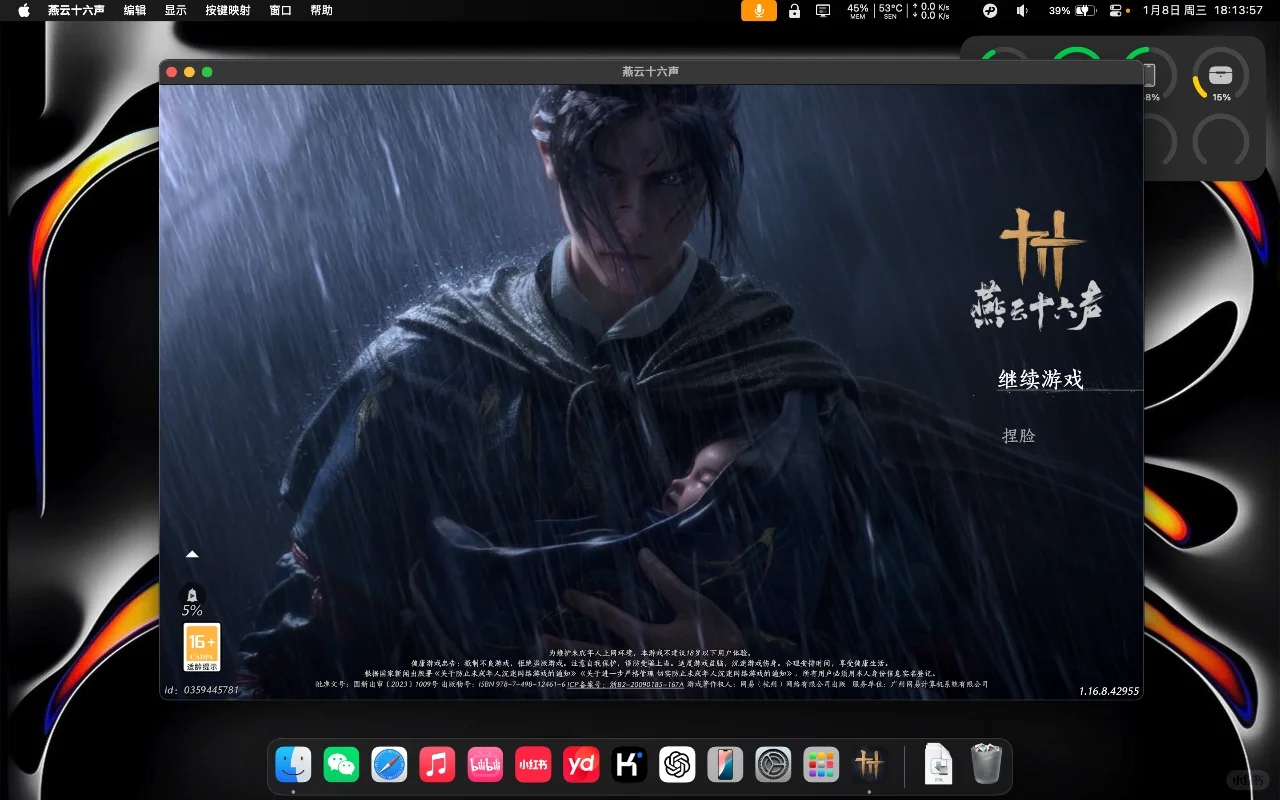This screenshot has width=1280, height=800.
Task: Click the lock icon in menu bar
Action: 794,10
